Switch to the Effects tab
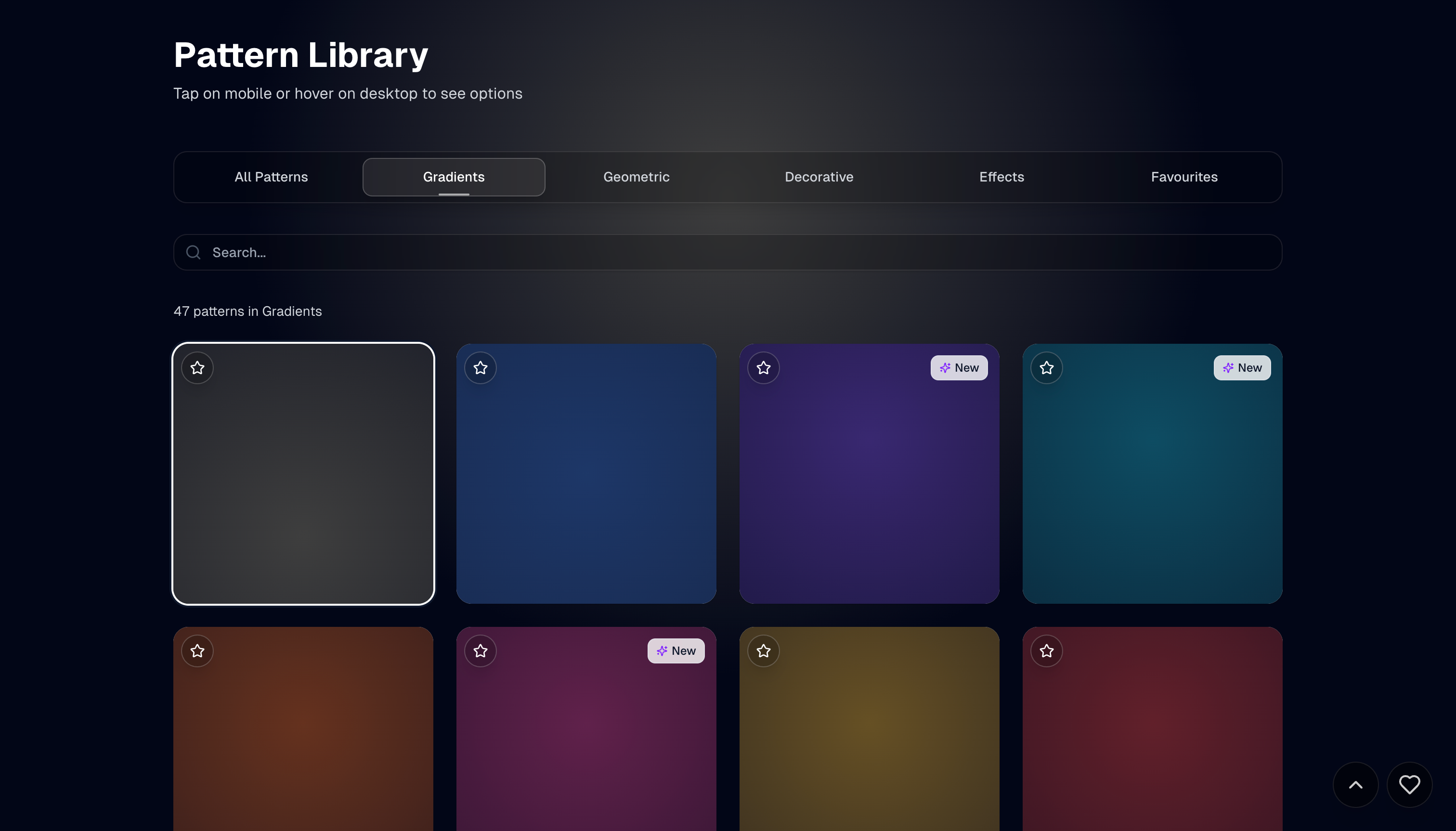Screen dimensions: 1456x831 pyautogui.click(x=1001, y=177)
